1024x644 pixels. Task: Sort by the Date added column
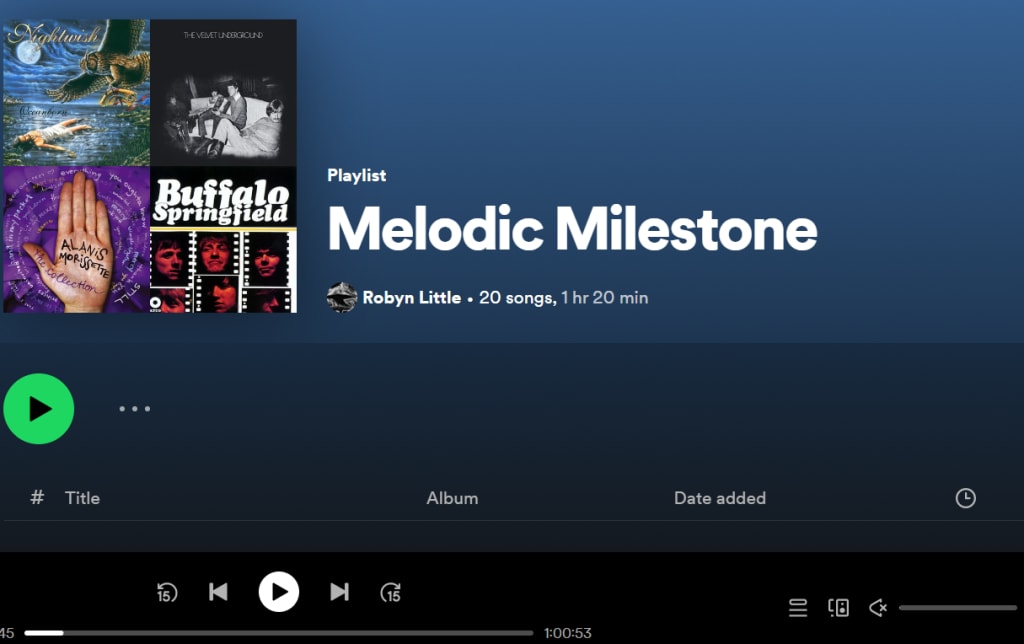click(x=720, y=498)
